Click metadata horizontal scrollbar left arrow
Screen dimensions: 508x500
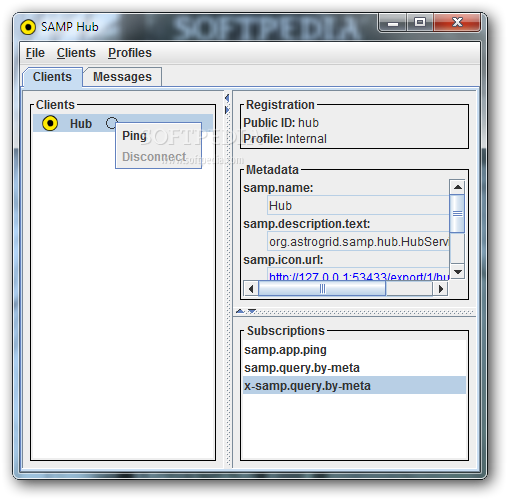point(251,289)
